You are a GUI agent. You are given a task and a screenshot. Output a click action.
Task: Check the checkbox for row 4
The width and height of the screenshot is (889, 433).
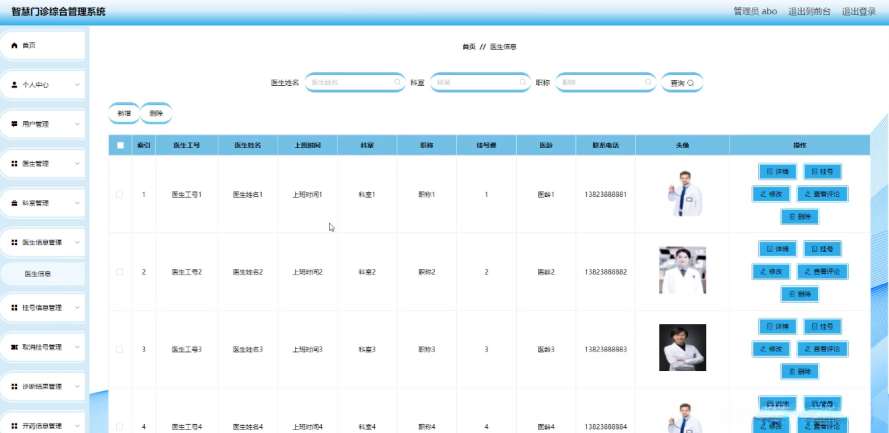coord(120,427)
